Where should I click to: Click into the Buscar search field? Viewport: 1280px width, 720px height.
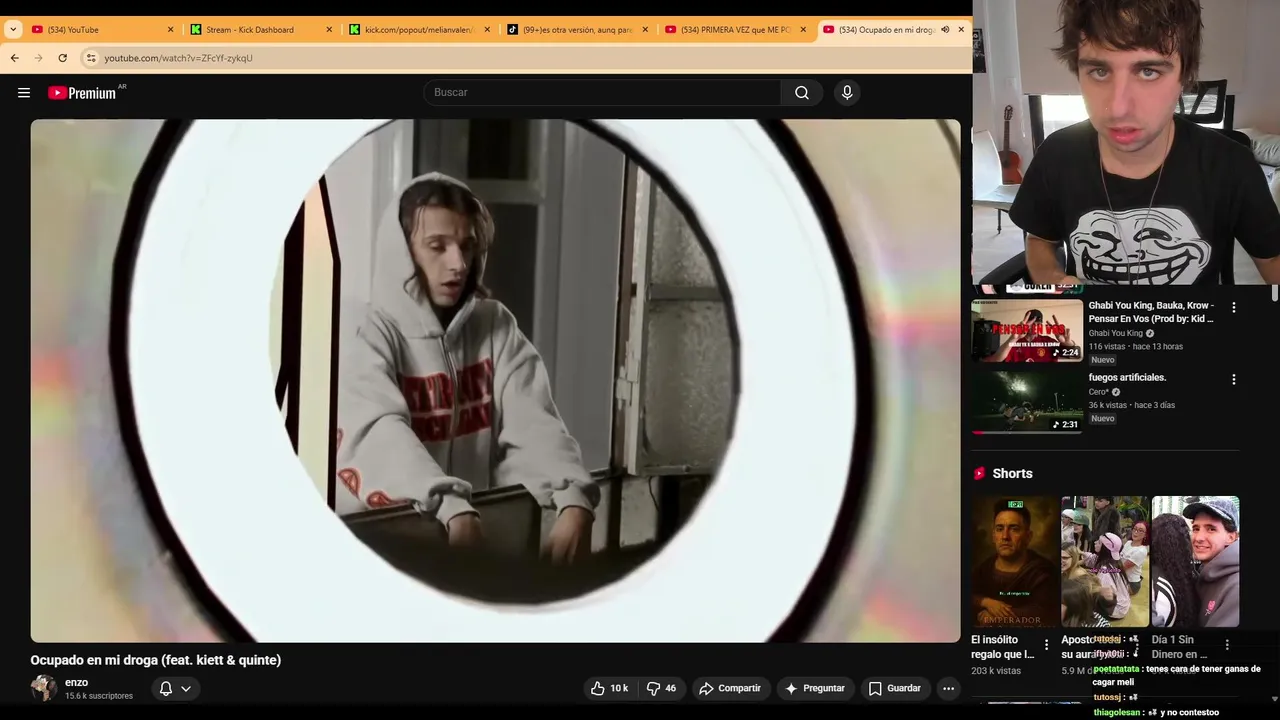coord(603,93)
